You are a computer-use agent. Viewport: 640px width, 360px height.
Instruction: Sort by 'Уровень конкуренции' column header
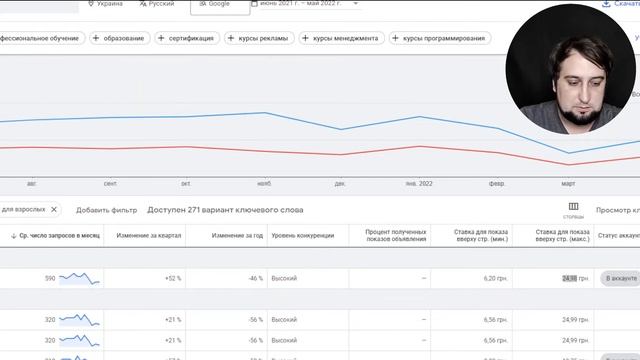tap(303, 236)
